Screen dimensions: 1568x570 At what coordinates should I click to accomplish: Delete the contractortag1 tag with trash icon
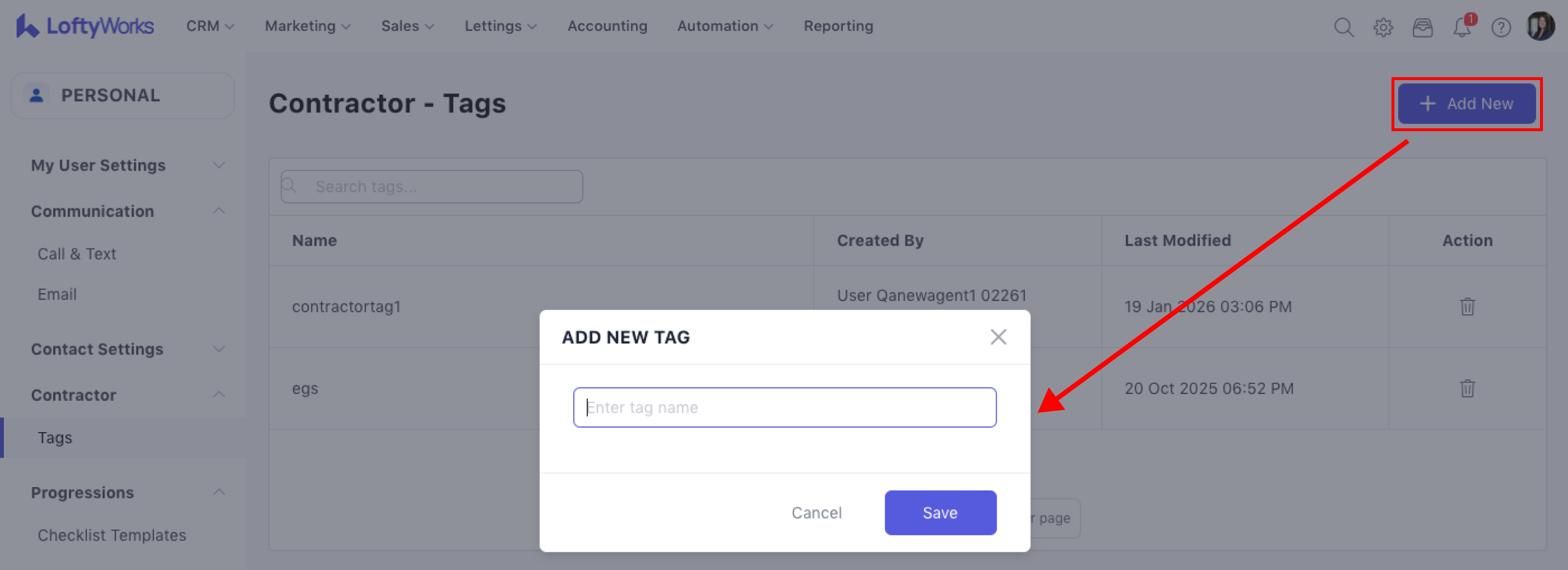pyautogui.click(x=1467, y=306)
